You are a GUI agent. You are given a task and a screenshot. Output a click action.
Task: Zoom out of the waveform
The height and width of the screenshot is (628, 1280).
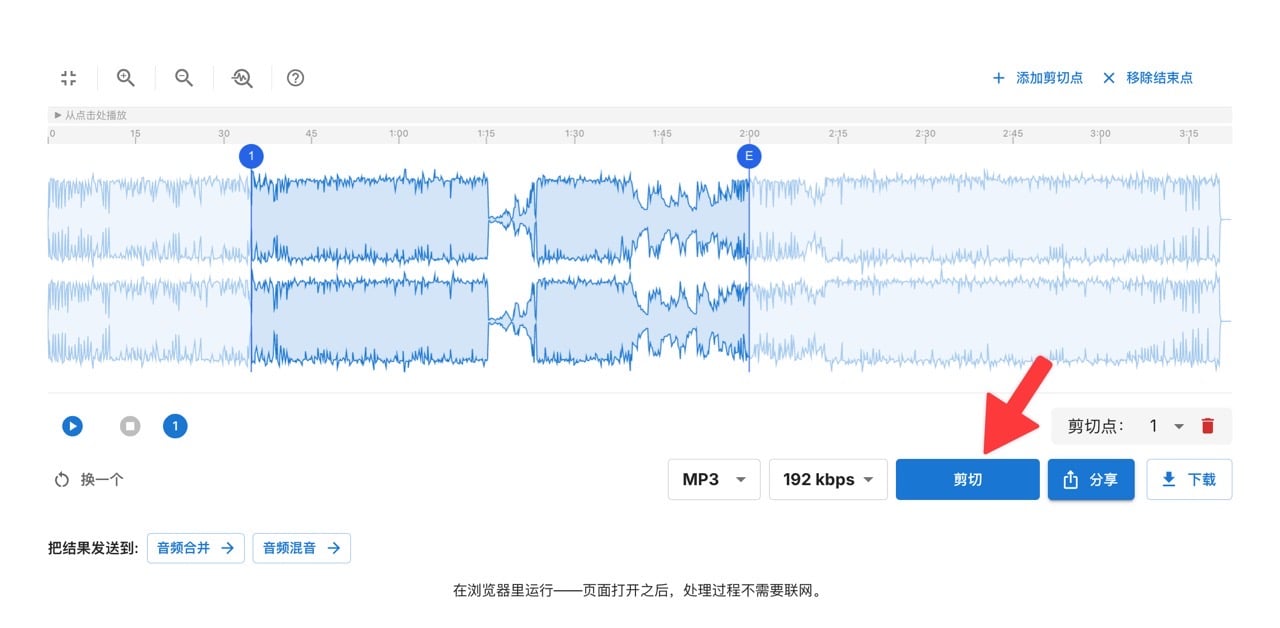click(184, 78)
